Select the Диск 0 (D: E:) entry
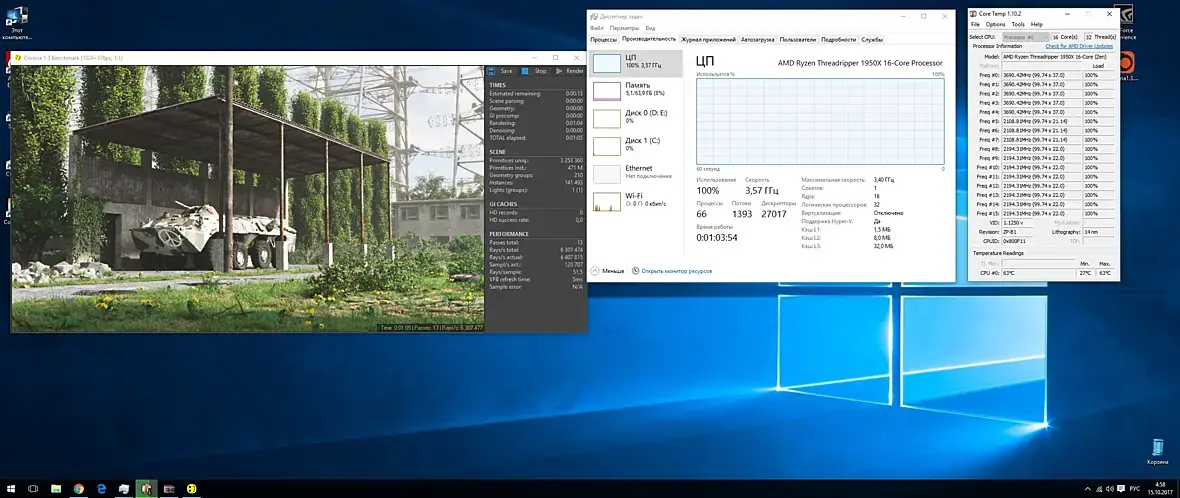1180x498 pixels. pos(637,117)
